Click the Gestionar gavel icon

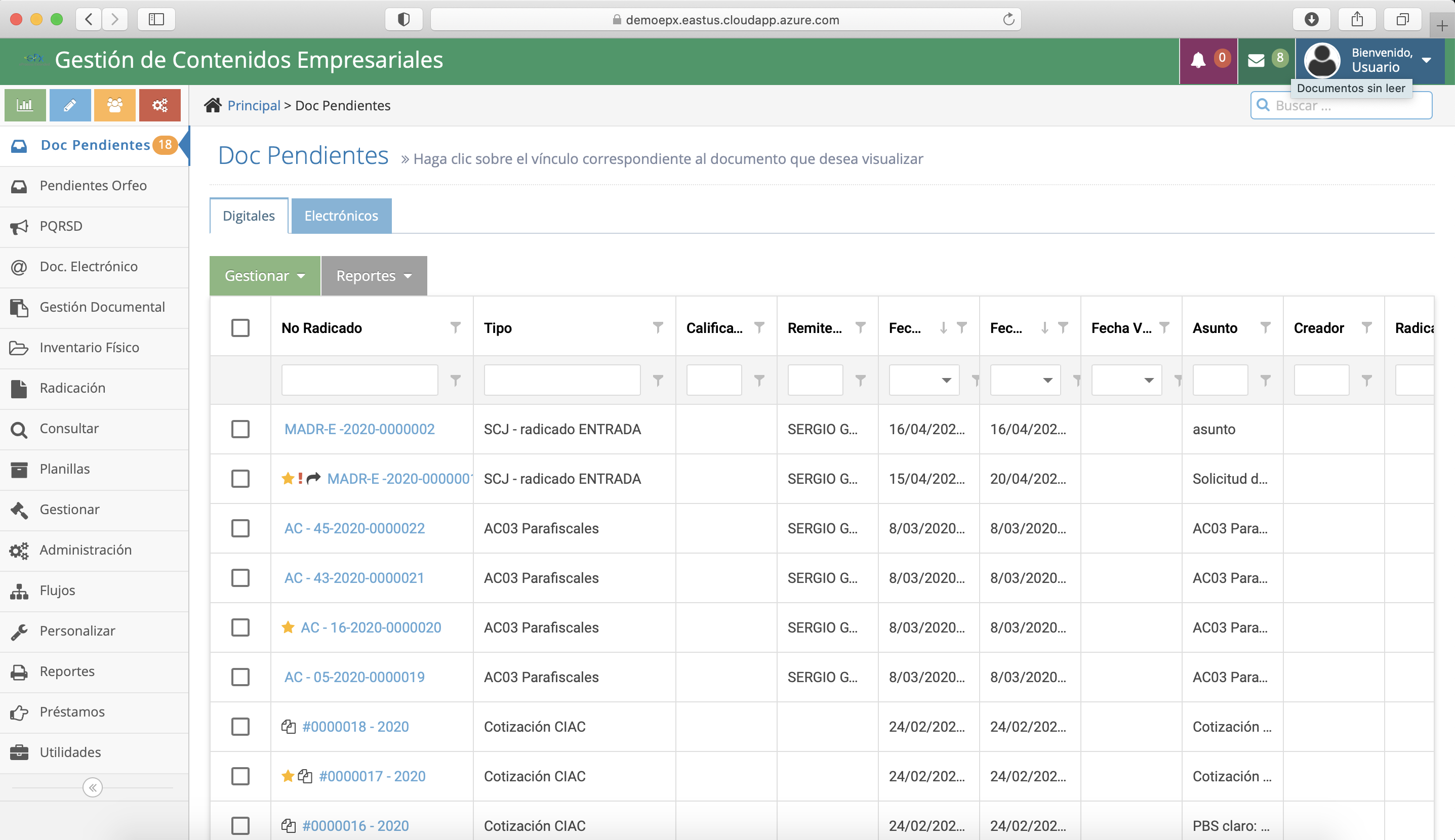tap(19, 510)
